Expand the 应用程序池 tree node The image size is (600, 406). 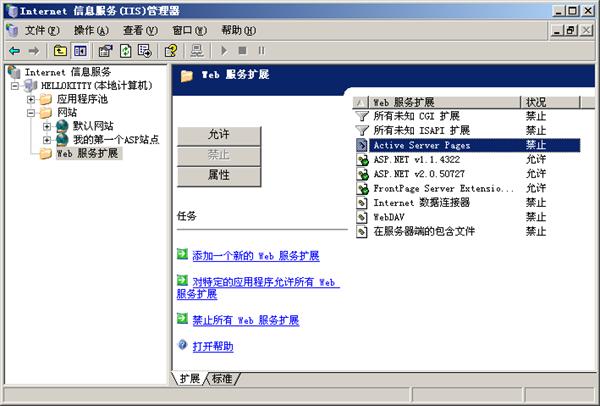(x=31, y=100)
